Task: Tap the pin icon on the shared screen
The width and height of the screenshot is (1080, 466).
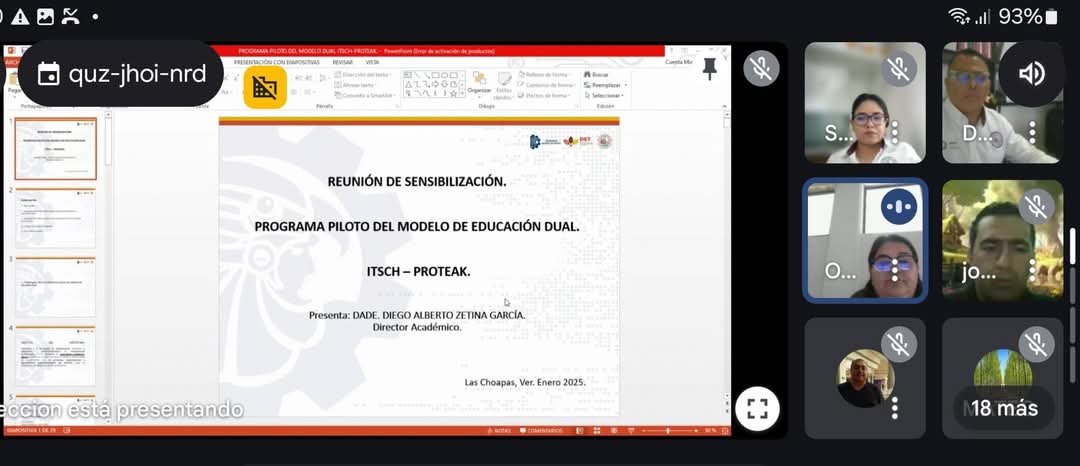Action: pos(710,69)
